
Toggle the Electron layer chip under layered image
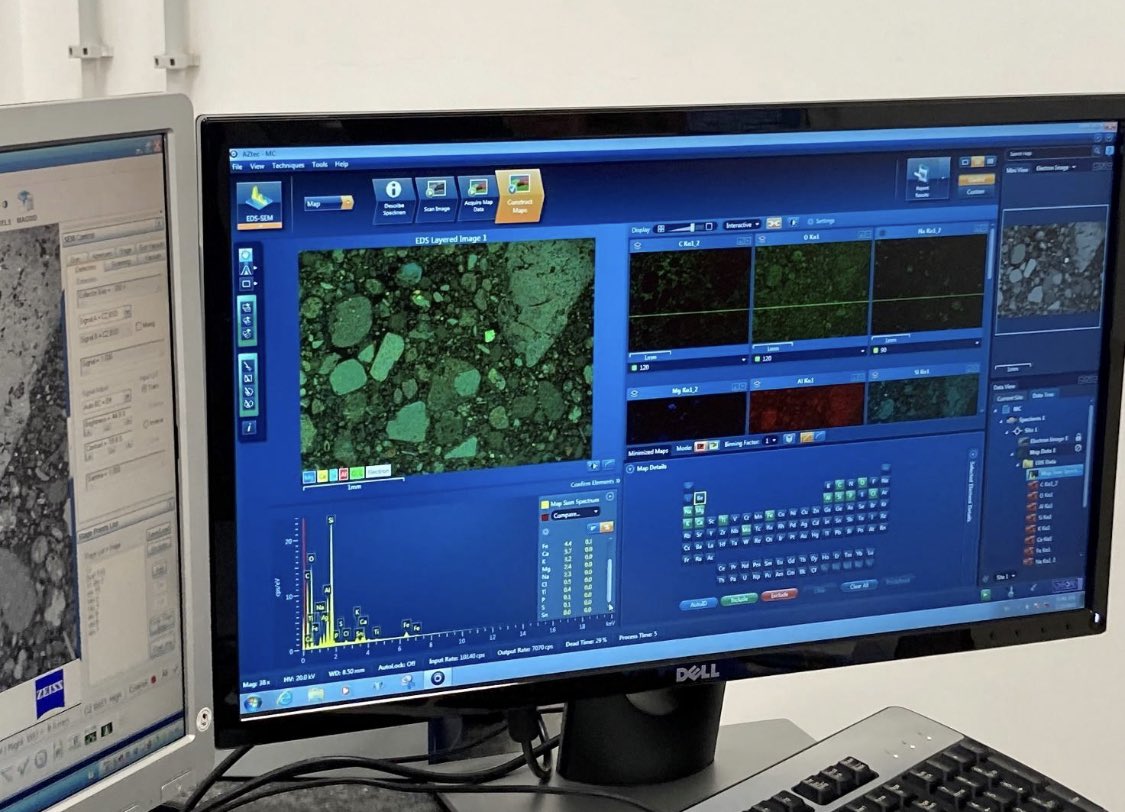(378, 471)
